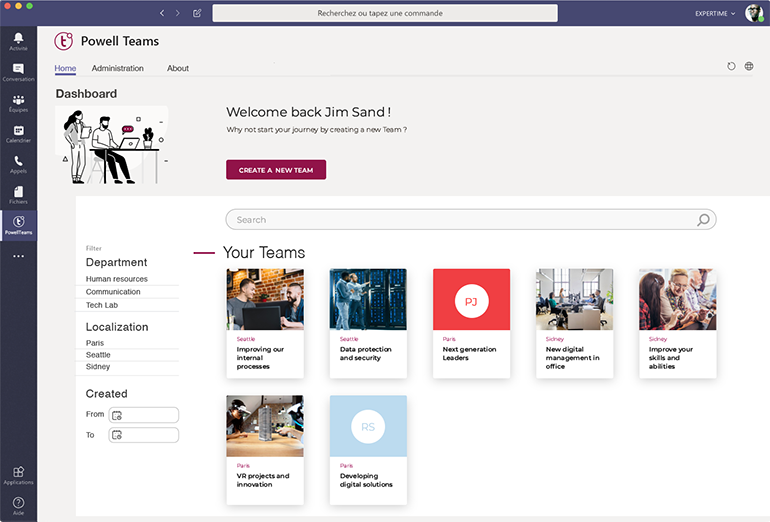Viewport: 770px width, 522px height.
Task: Click the magnifier icon in Search
Action: [x=703, y=220]
